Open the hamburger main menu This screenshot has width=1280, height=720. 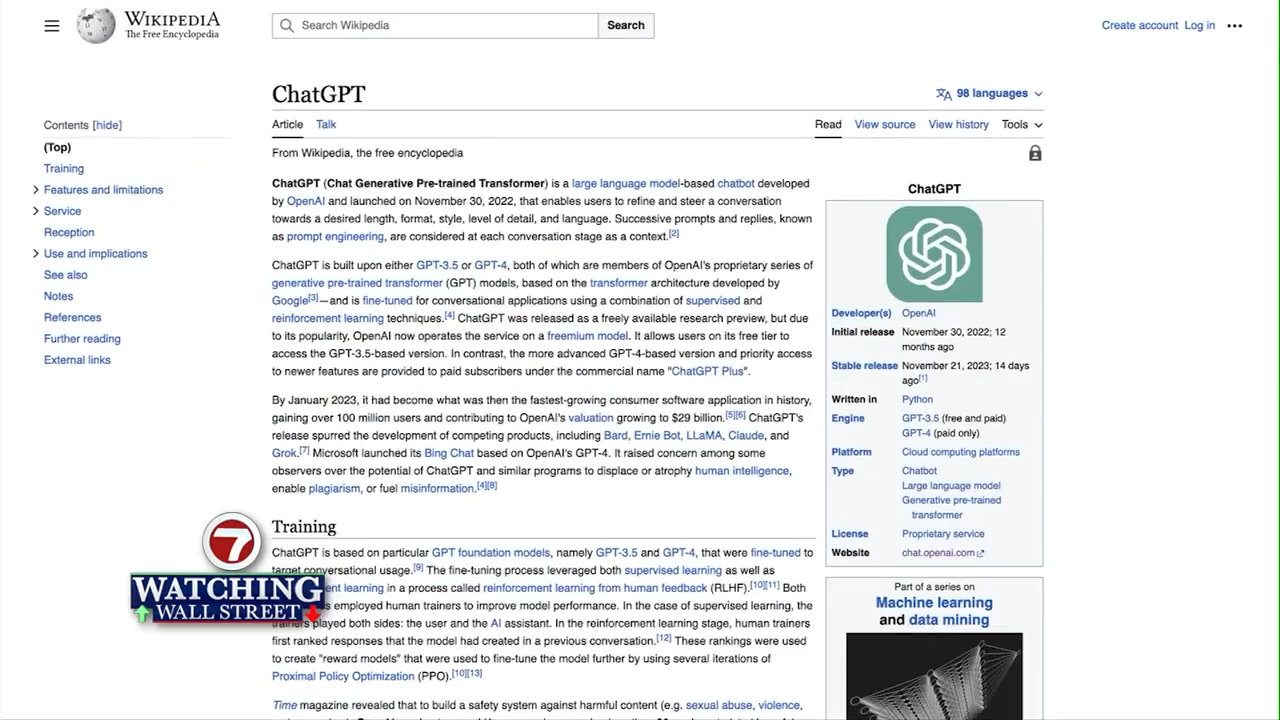pyautogui.click(x=52, y=26)
